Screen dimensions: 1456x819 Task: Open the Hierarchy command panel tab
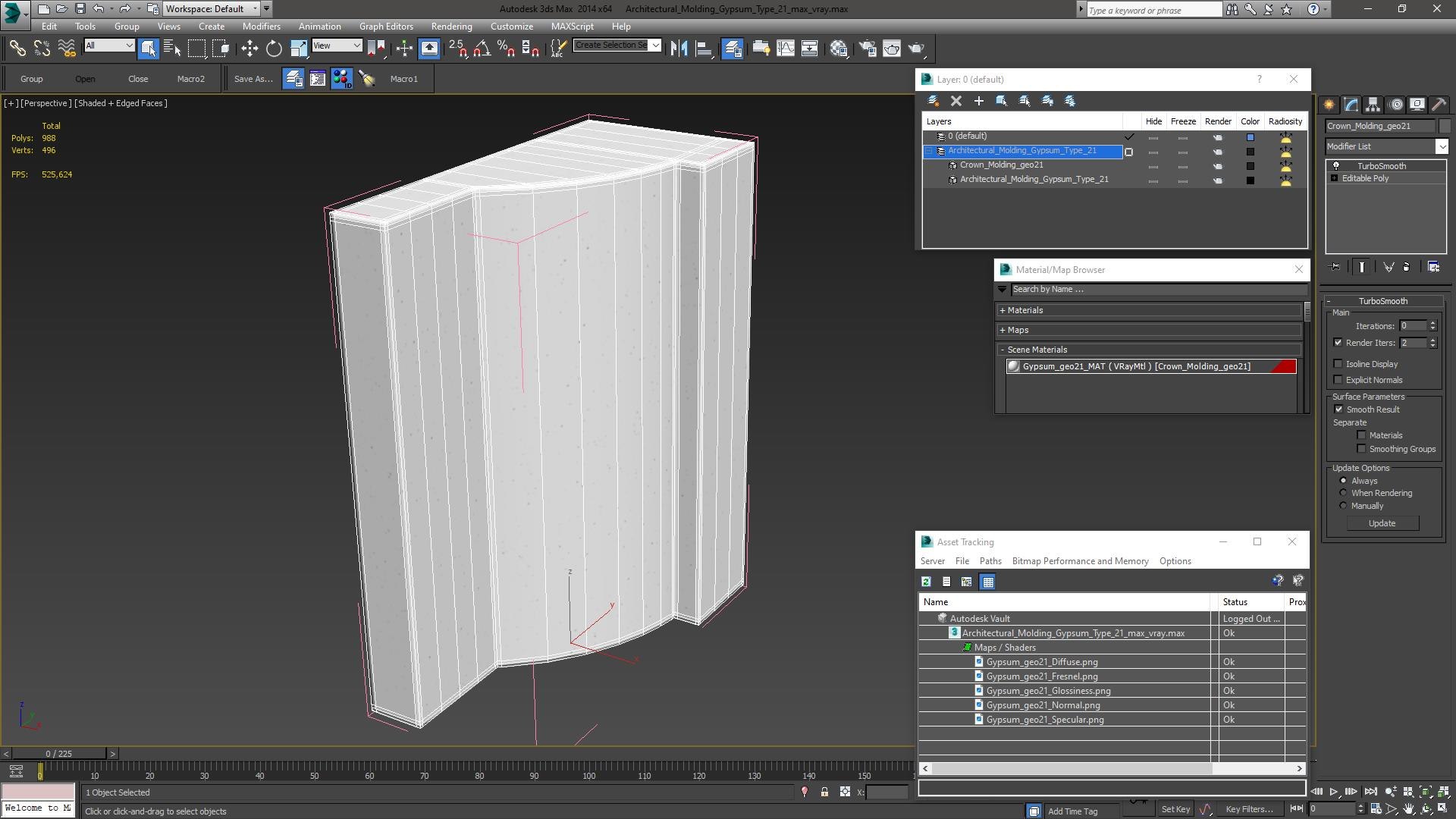tap(1373, 105)
